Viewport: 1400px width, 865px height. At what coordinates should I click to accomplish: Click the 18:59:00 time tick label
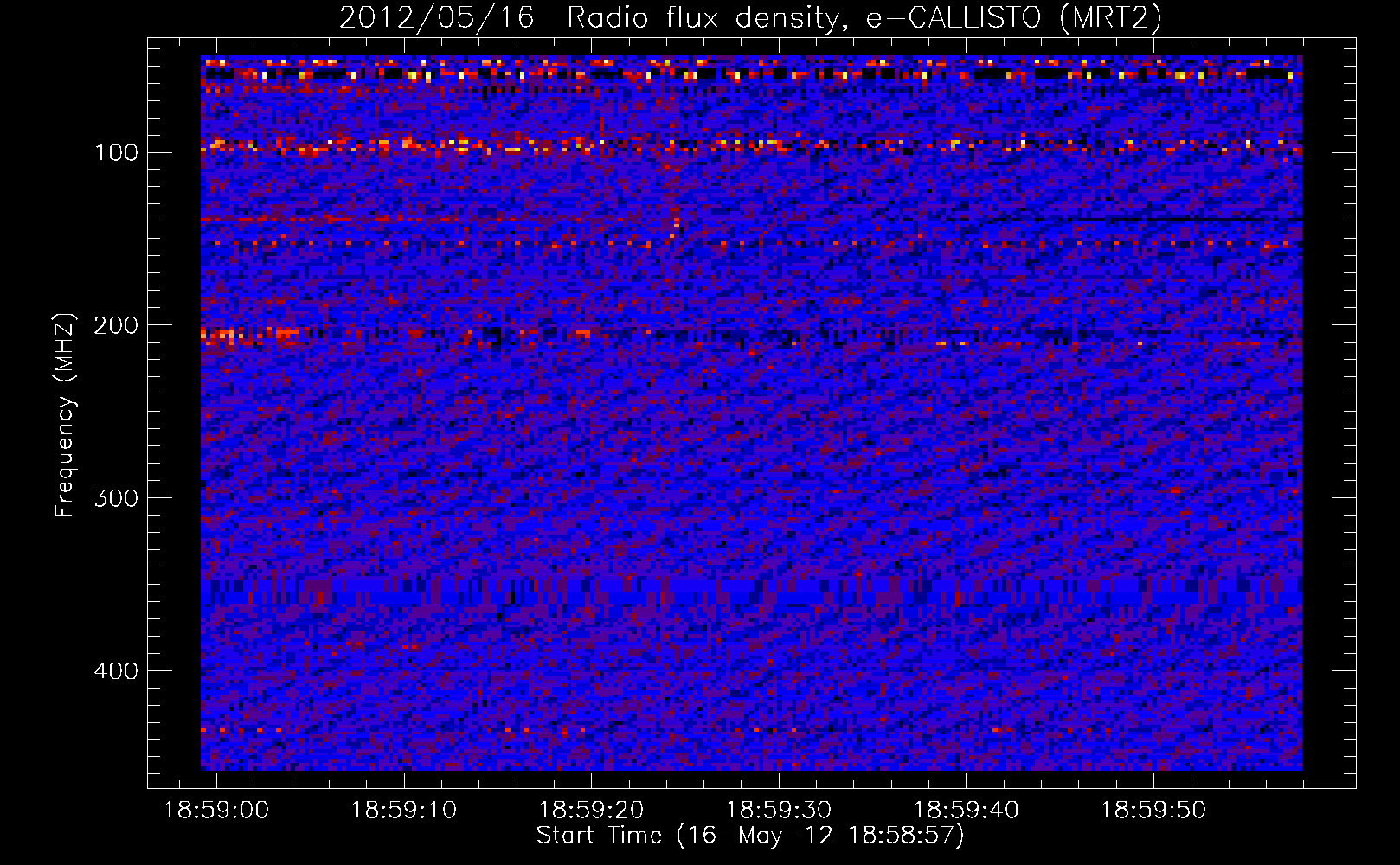216,811
